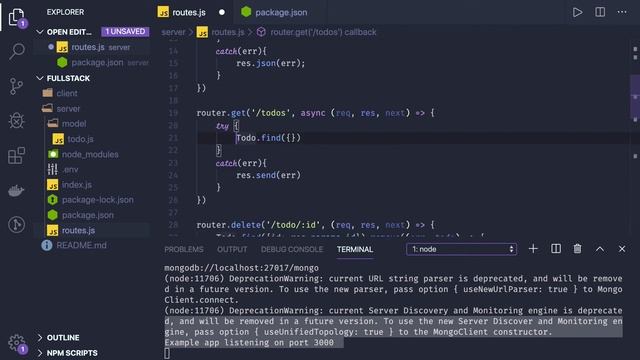Run code with the play icon
The height and width of the screenshot is (360, 640).
[577, 12]
